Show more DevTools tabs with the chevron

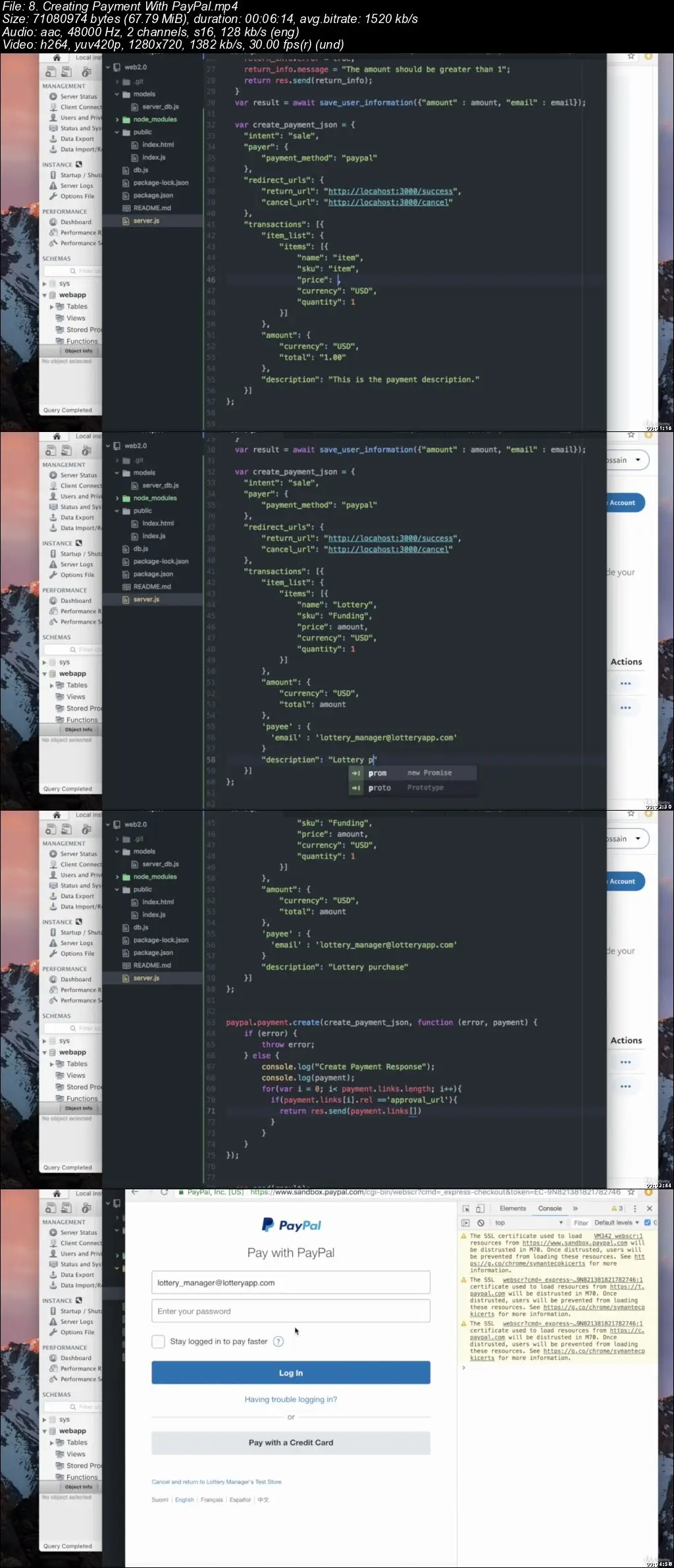pos(575,1208)
